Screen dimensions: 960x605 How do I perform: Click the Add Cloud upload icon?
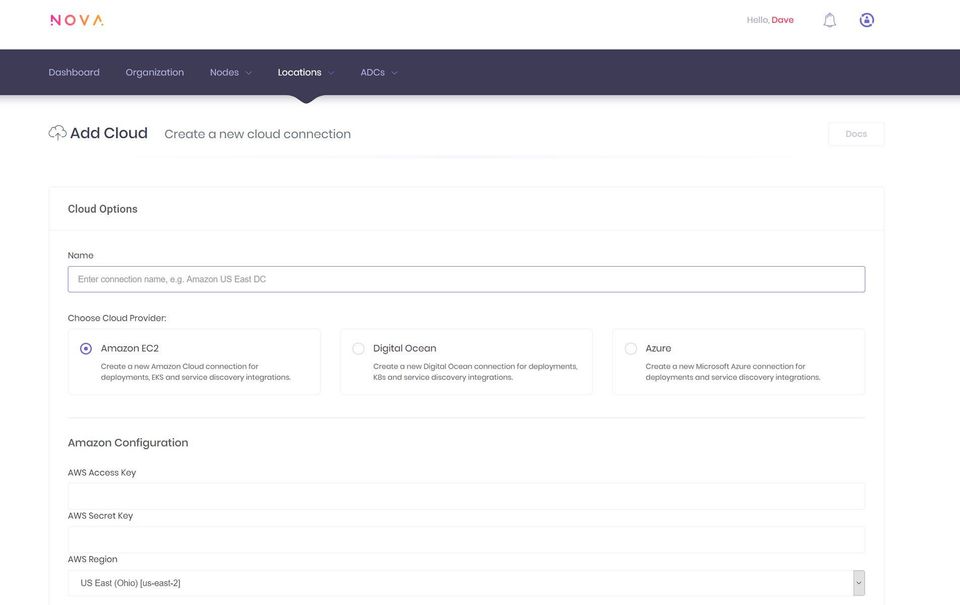click(x=58, y=133)
